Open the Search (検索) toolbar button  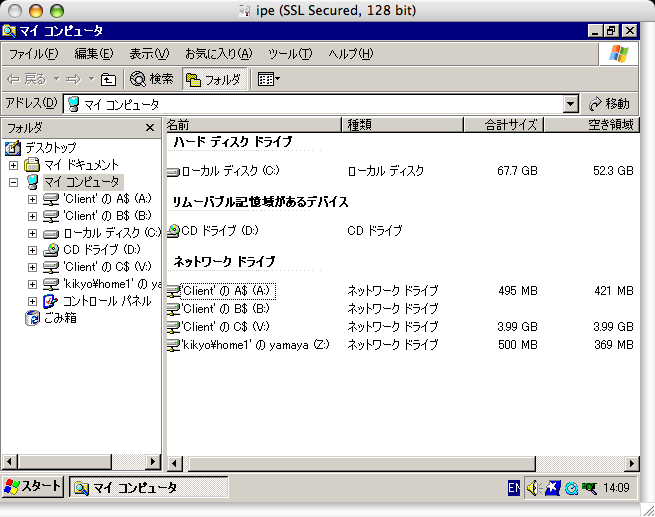[x=151, y=79]
